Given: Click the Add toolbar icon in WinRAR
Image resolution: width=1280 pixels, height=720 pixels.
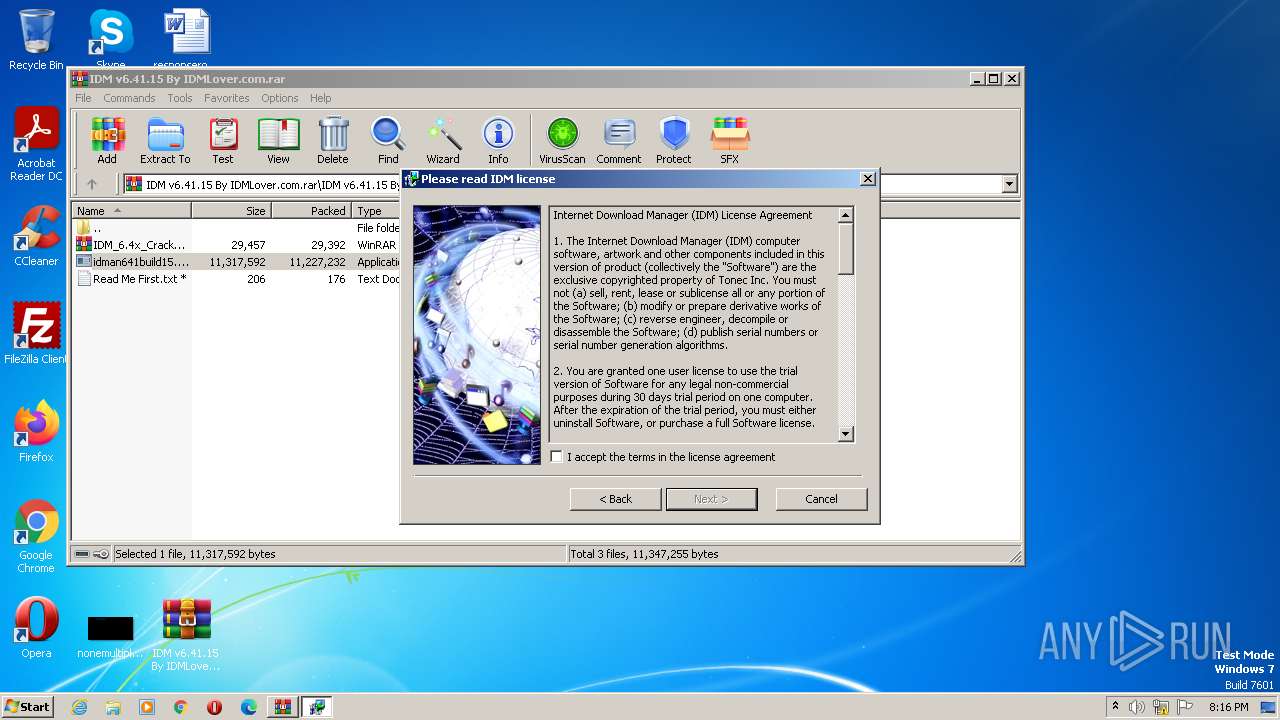Looking at the screenshot, I should pos(107,140).
